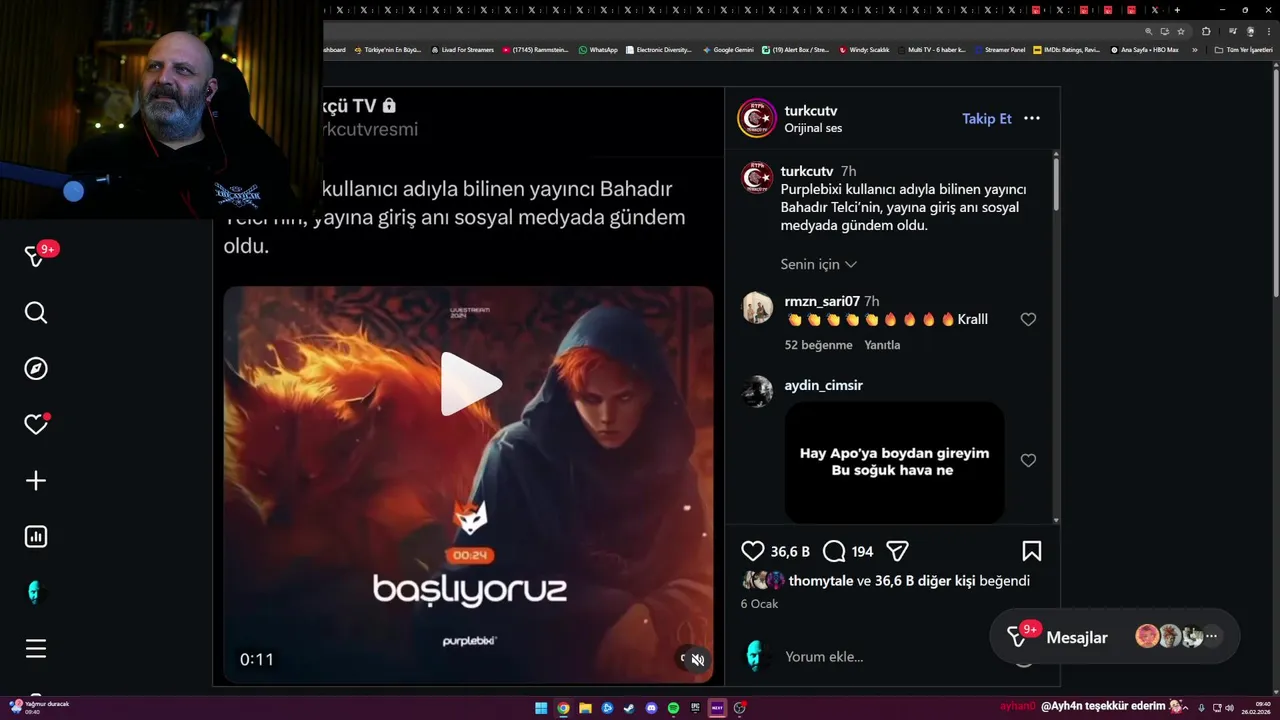This screenshot has width=1280, height=720.
Task: Open own profile avatar in sidebar
Action: point(36,593)
